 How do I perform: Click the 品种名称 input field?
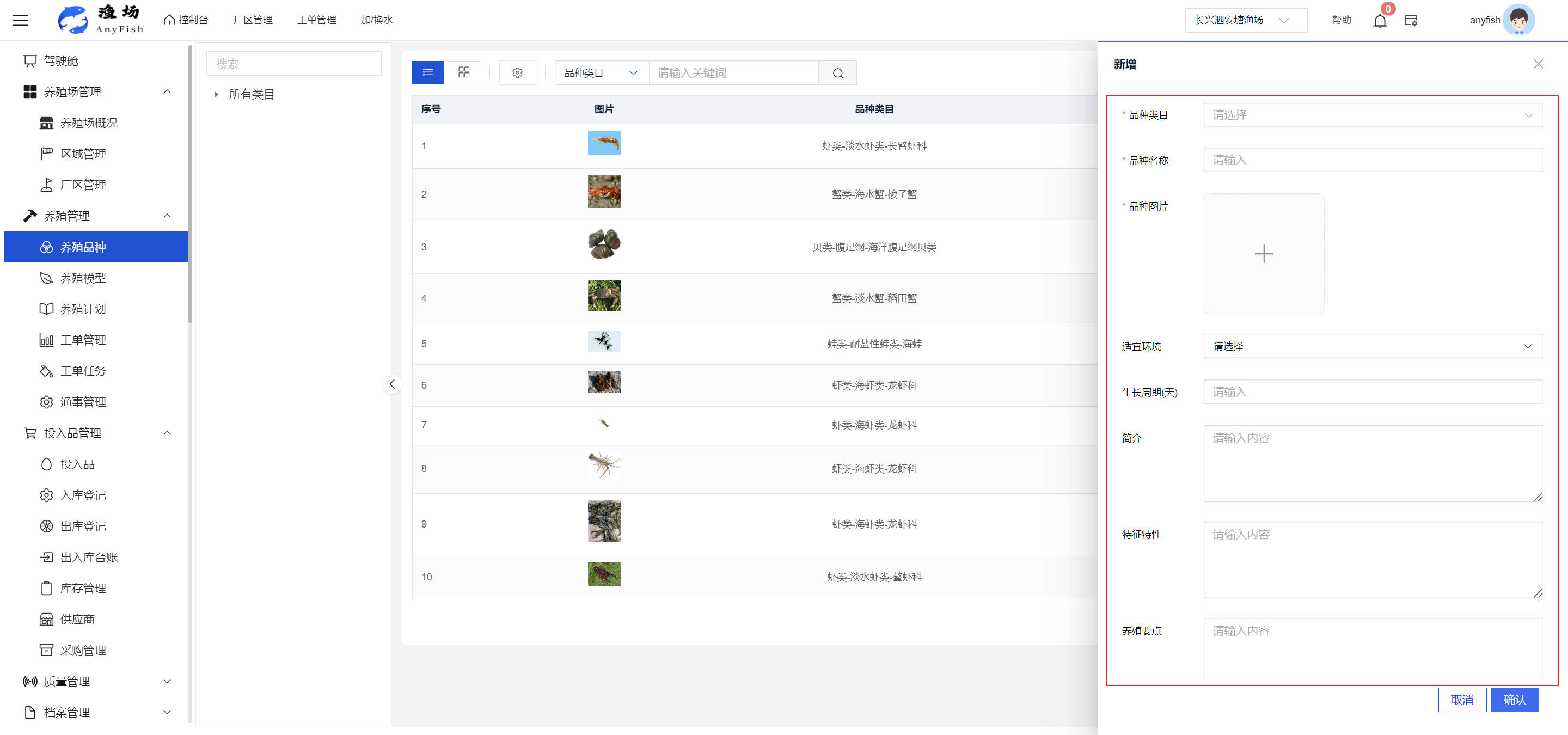[1372, 161]
